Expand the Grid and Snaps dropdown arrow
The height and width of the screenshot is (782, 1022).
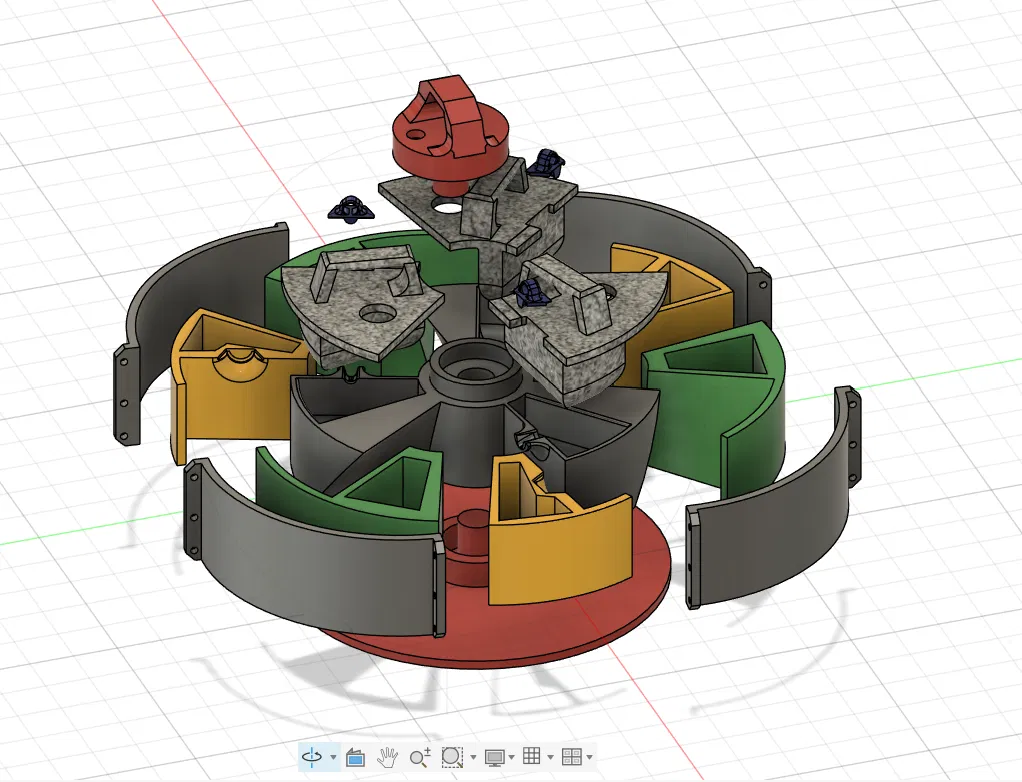pos(551,757)
